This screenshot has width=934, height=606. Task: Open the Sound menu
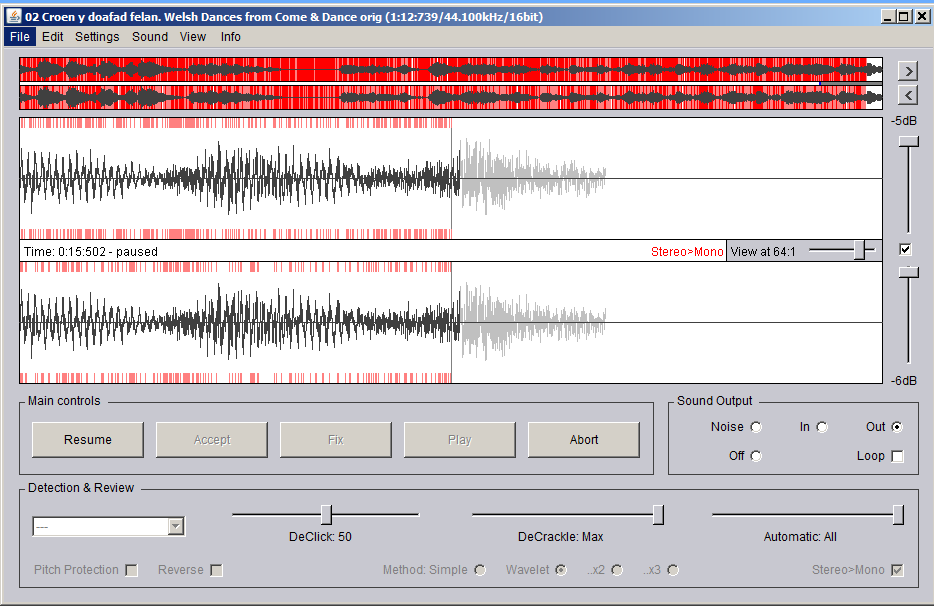[150, 37]
